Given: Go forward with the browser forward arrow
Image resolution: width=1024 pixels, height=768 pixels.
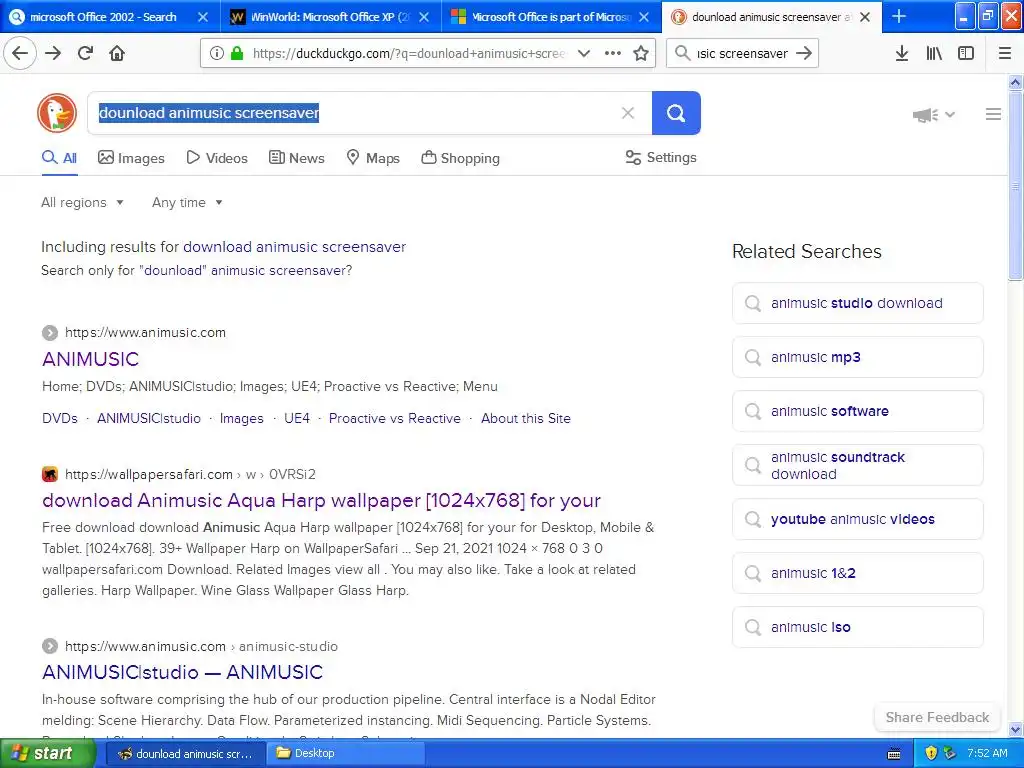Looking at the screenshot, I should tap(53, 53).
